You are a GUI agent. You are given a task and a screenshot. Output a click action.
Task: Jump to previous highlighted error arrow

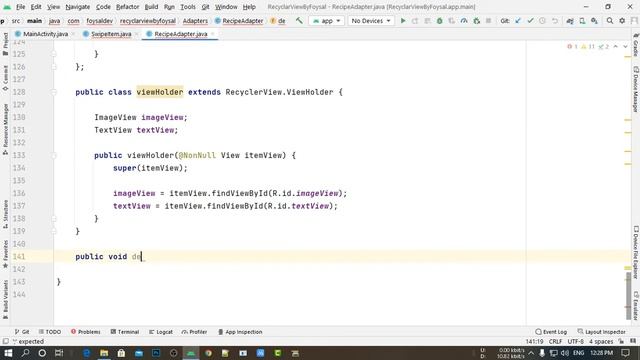click(x=616, y=47)
